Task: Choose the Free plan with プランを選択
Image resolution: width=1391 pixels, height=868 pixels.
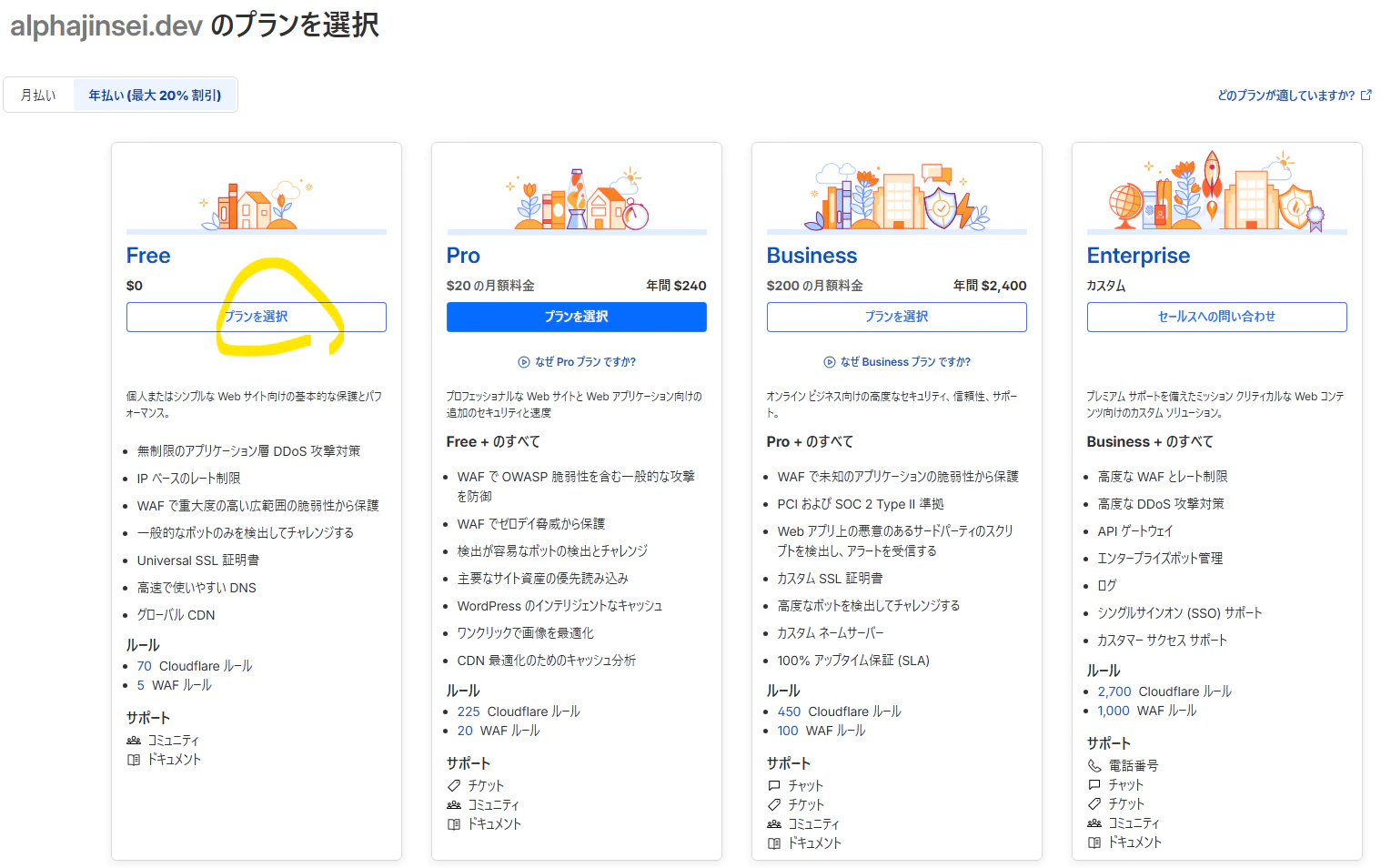Action: [257, 317]
